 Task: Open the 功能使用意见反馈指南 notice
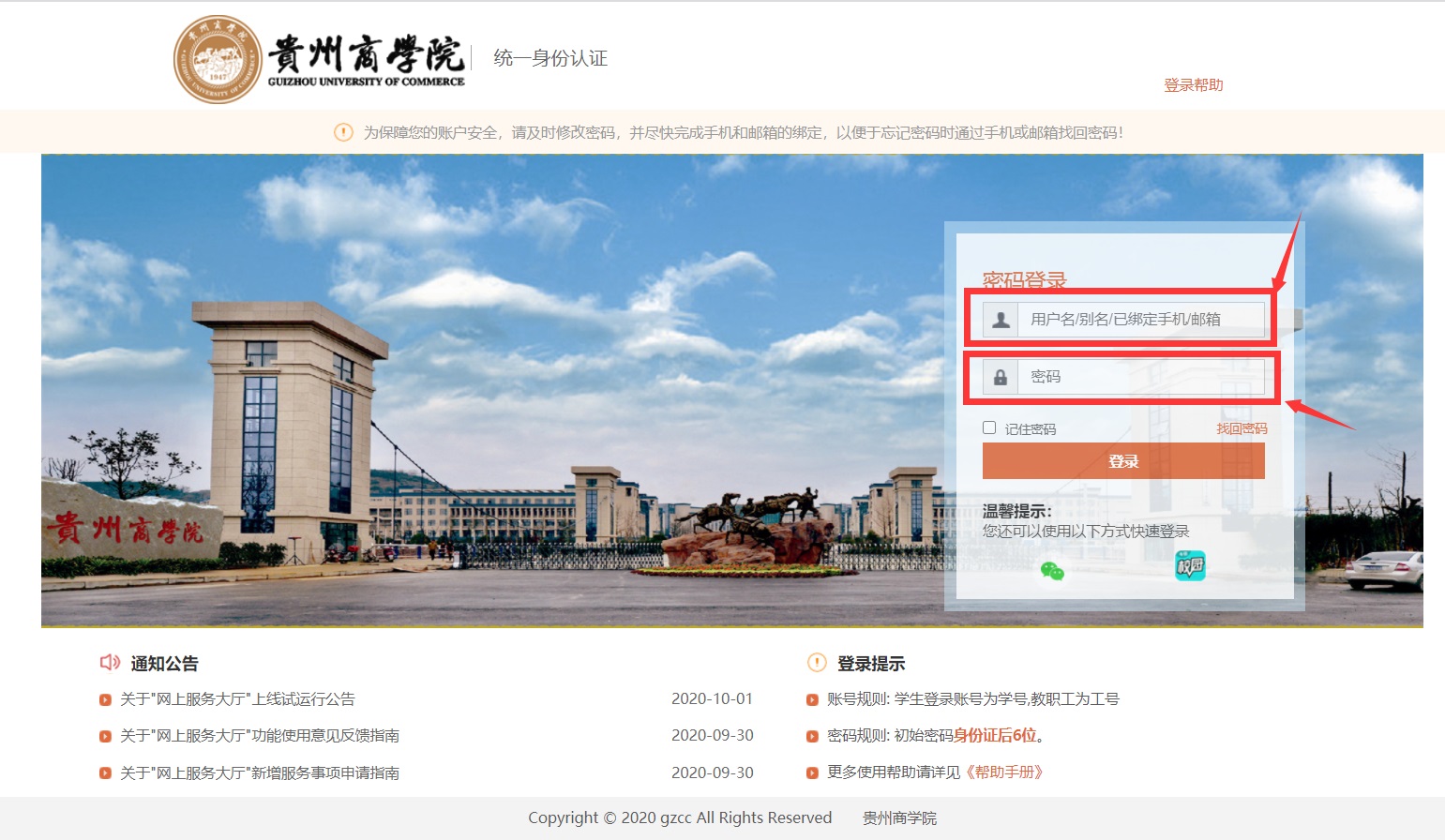(x=260, y=735)
